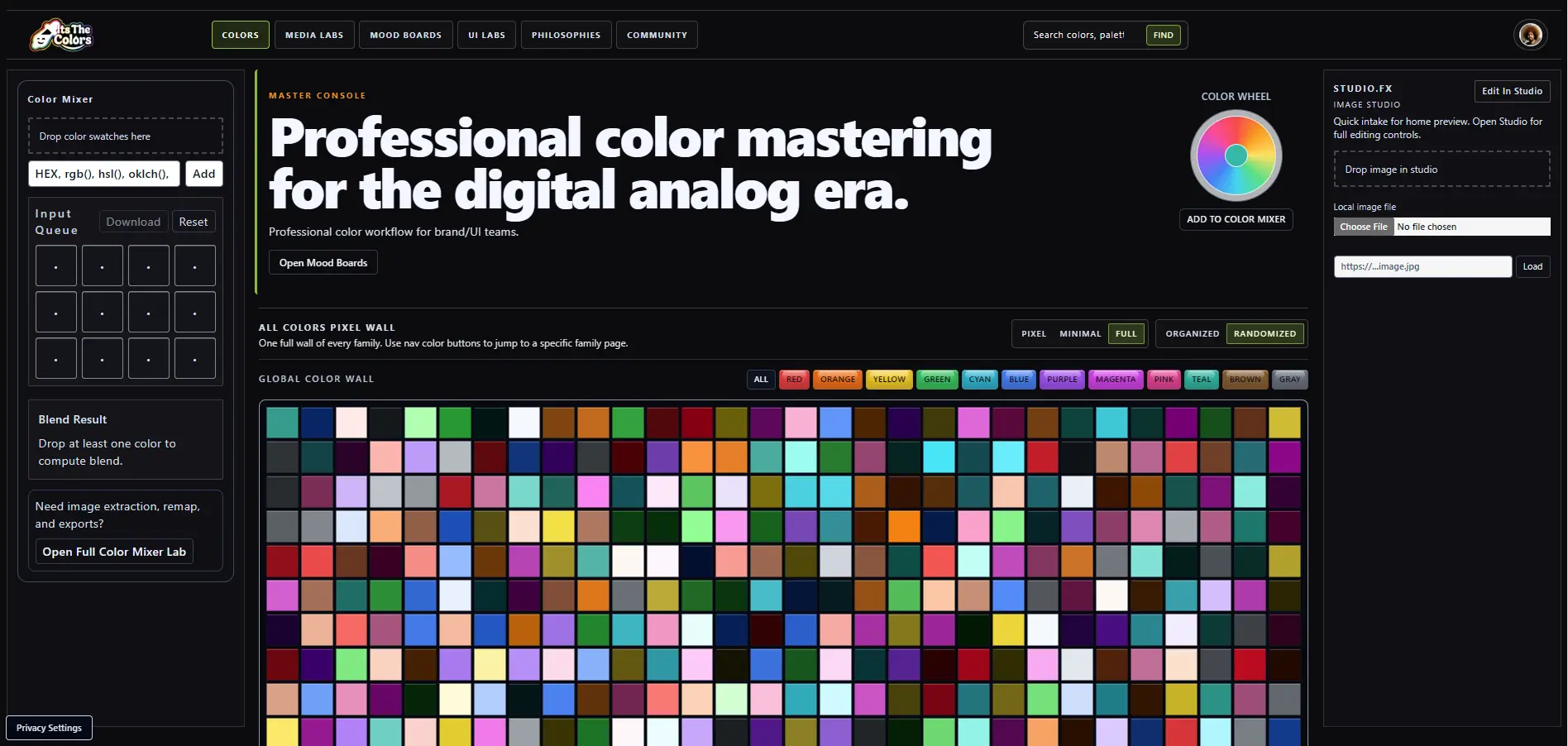Filter wall by BROWN family
This screenshot has width=1568, height=746.
(x=1245, y=380)
